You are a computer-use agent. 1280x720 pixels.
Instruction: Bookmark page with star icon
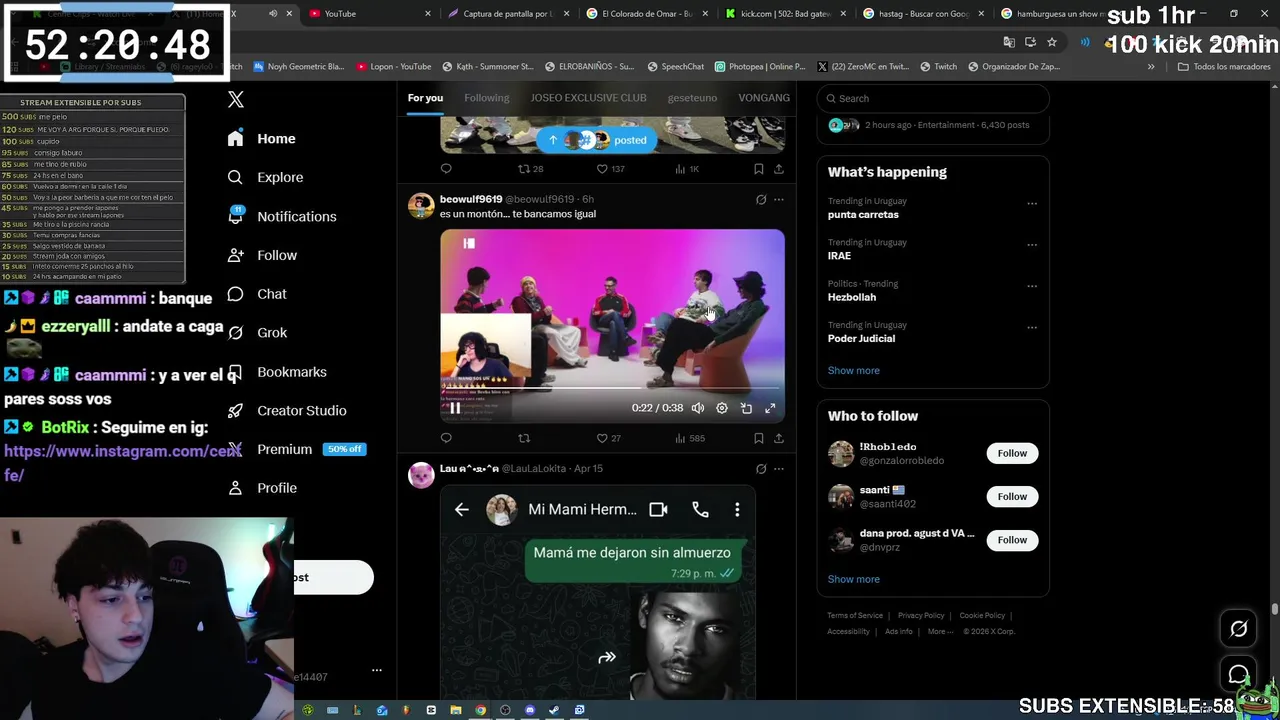[1052, 42]
